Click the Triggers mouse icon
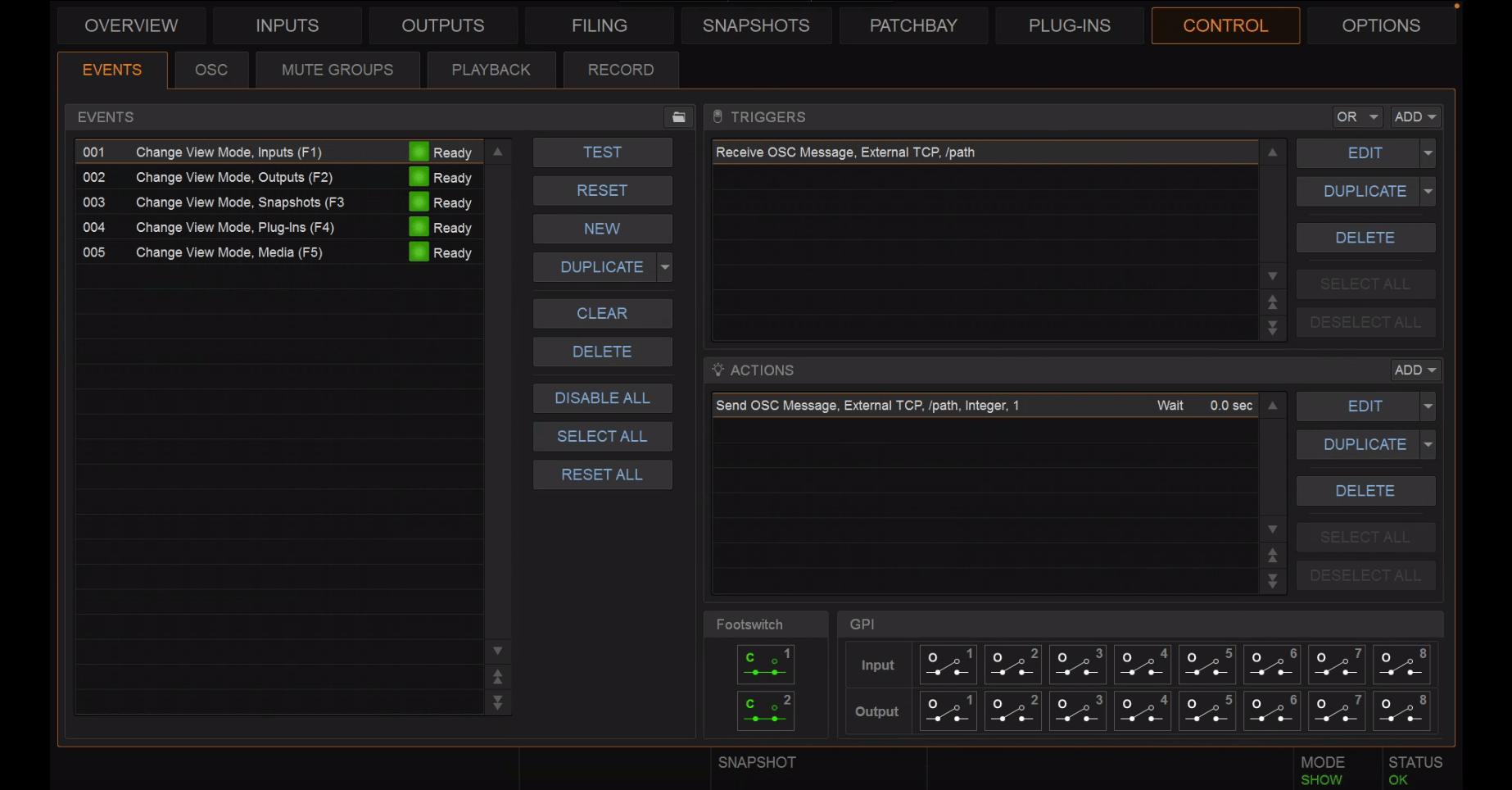Viewport: 1512px width, 790px height. [718, 117]
